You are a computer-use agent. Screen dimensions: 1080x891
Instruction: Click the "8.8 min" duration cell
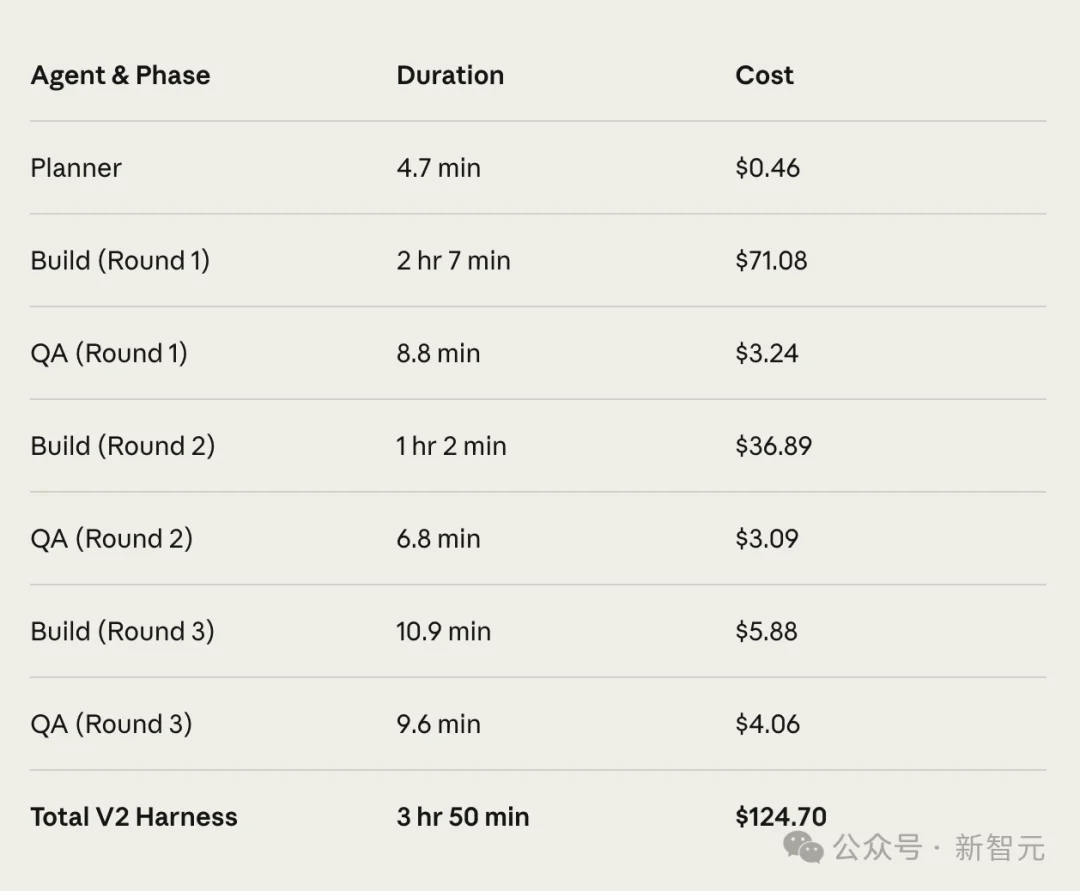[438, 354]
